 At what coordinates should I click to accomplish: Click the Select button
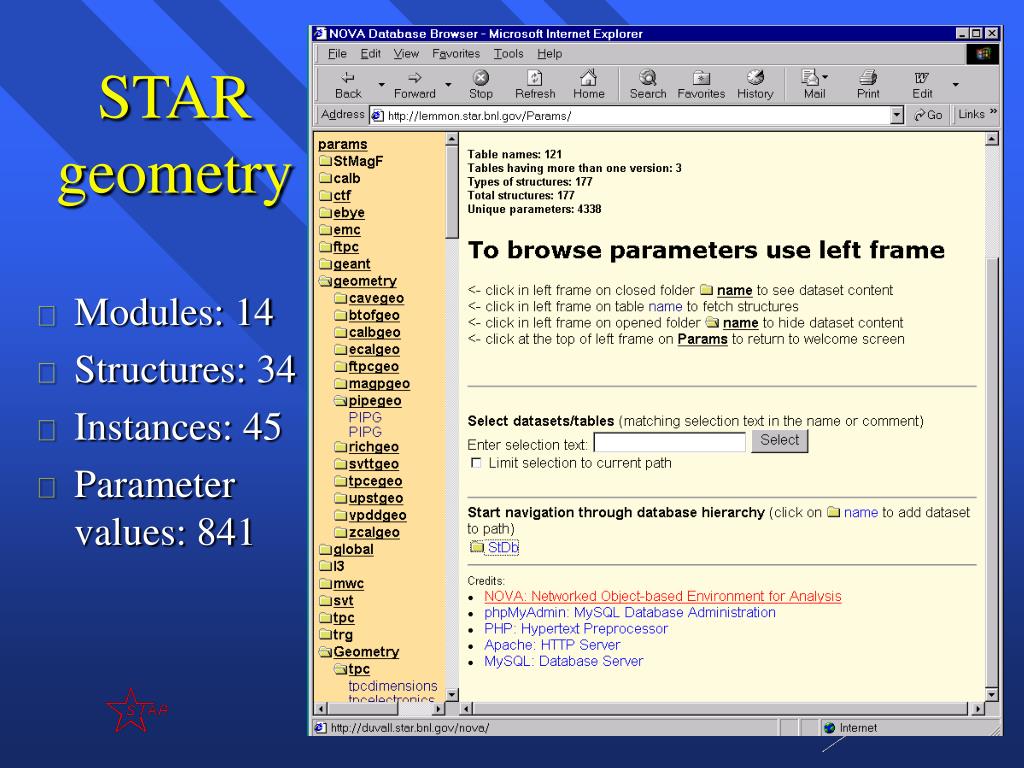(x=779, y=440)
